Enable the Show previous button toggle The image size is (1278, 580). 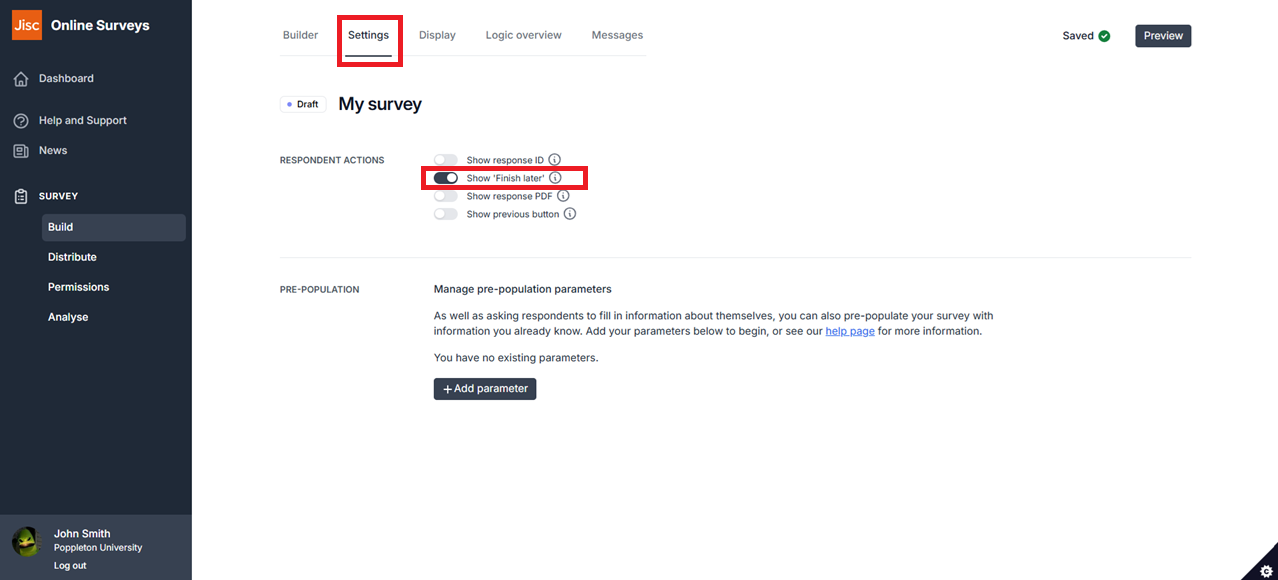[x=446, y=214]
